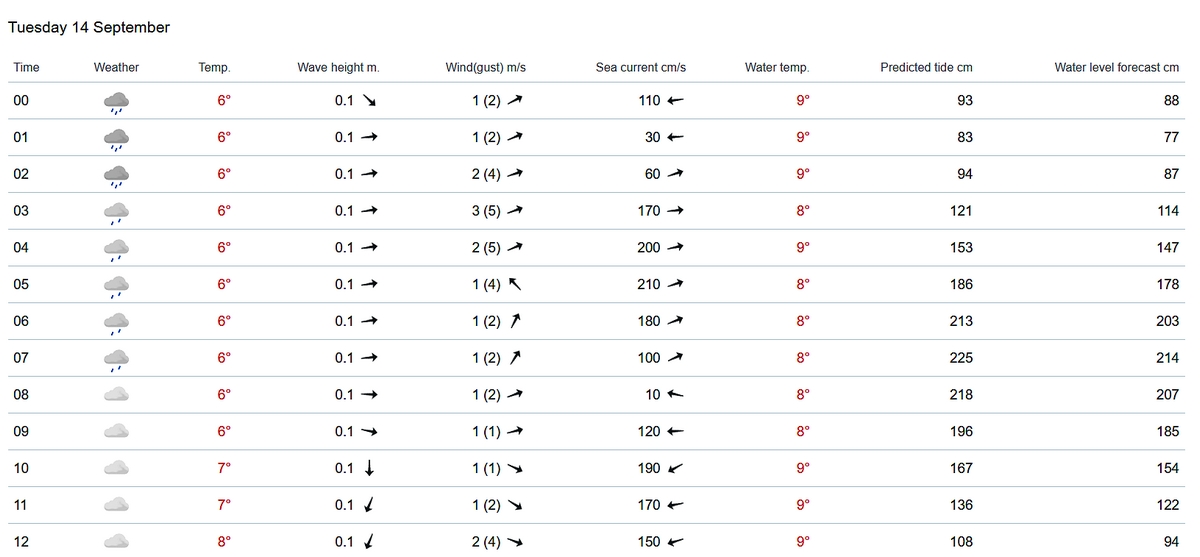
Task: Click the wave direction arrow at 00
Action: point(369,101)
